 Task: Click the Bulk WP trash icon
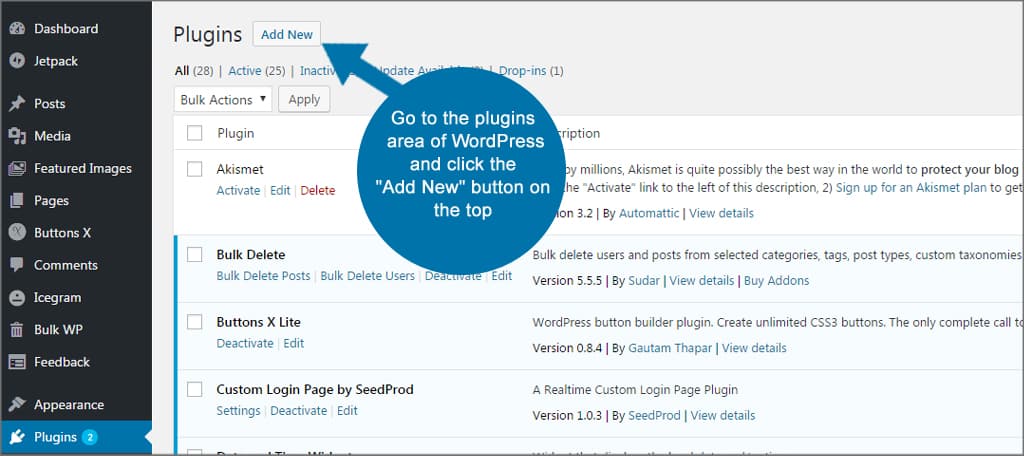pos(16,330)
